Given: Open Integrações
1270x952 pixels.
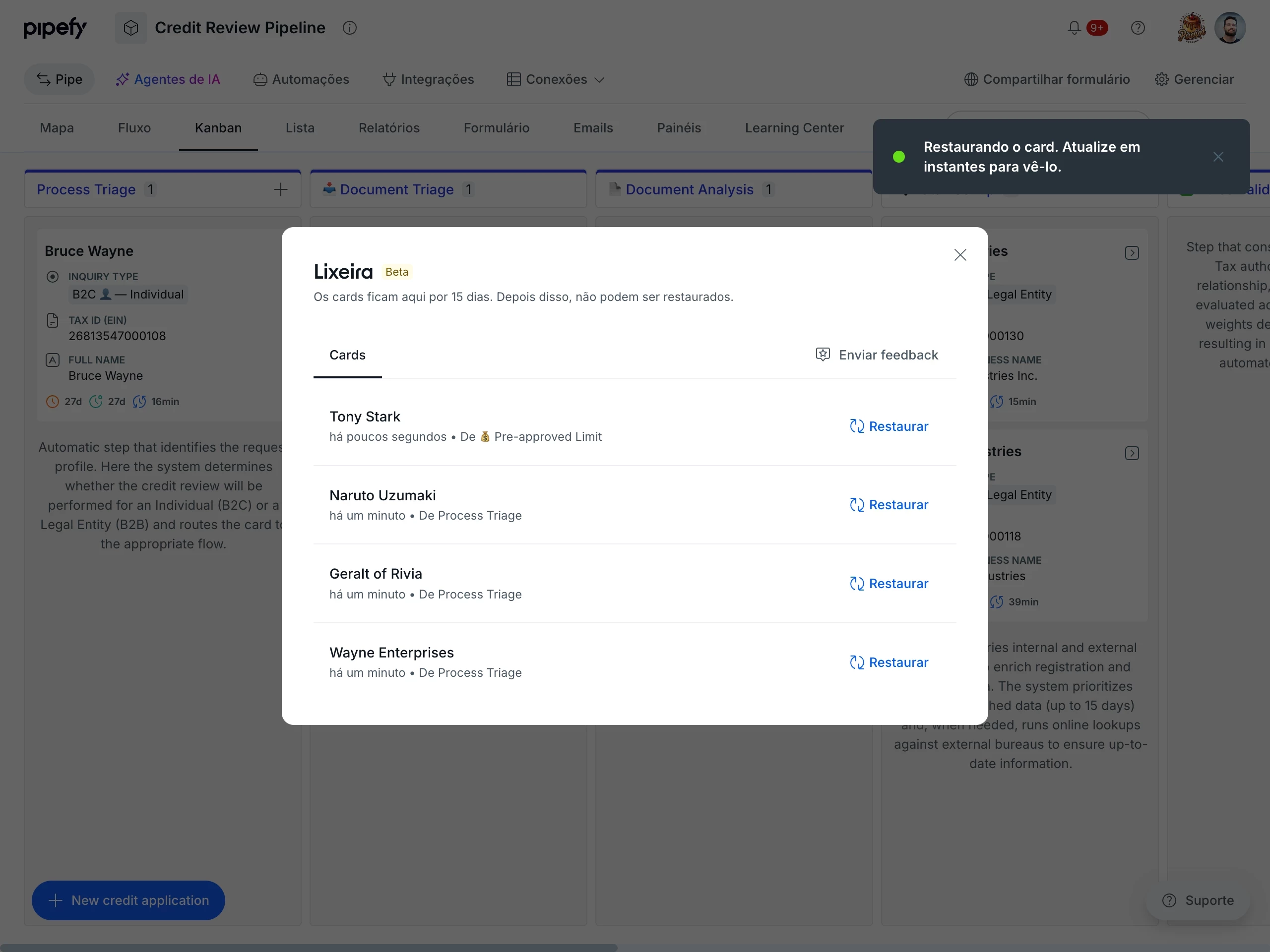Looking at the screenshot, I should 428,79.
